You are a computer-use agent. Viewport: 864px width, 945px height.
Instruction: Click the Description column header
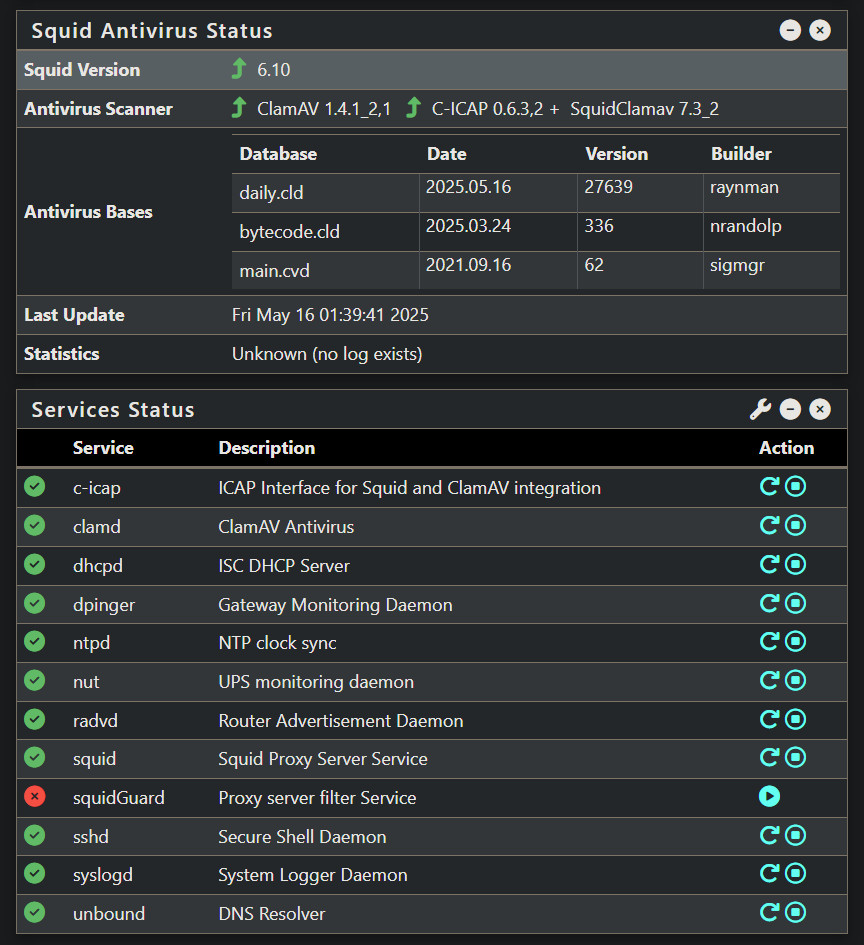click(266, 448)
